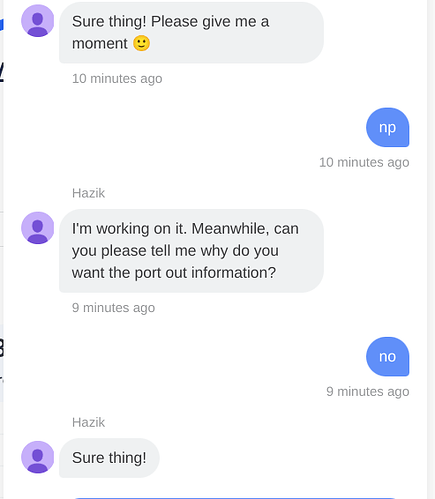The width and height of the screenshot is (435, 499).
Task: Click the top agent avatar icon
Action: coord(38,21)
